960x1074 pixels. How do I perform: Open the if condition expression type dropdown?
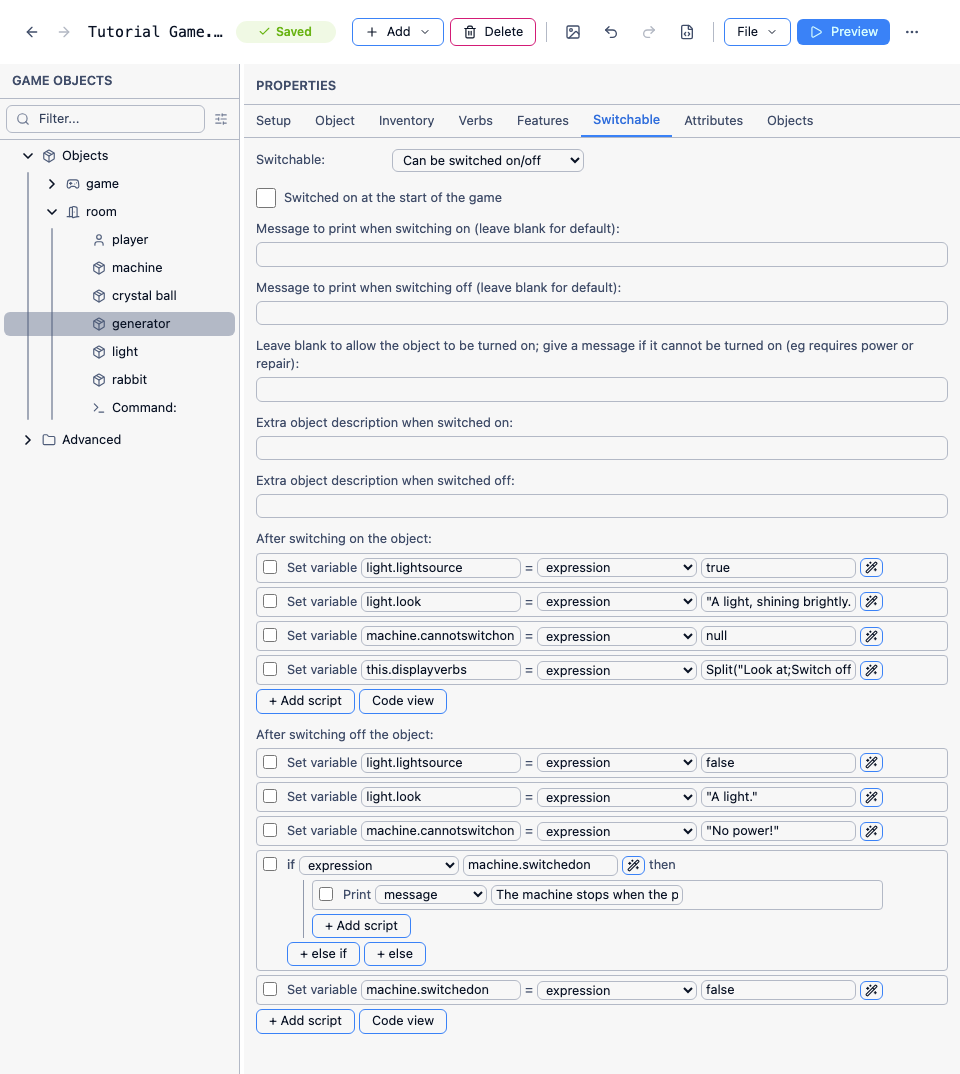pyautogui.click(x=379, y=866)
